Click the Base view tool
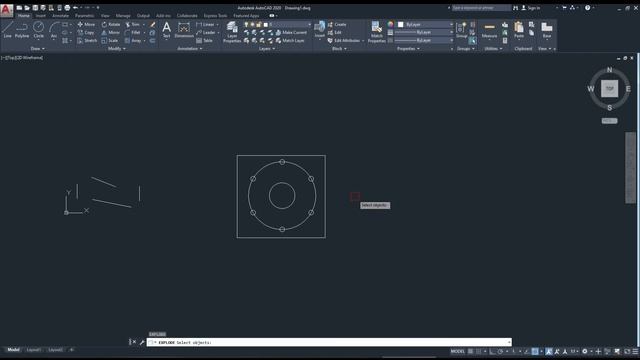The height and width of the screenshot is (360, 640). [547, 30]
